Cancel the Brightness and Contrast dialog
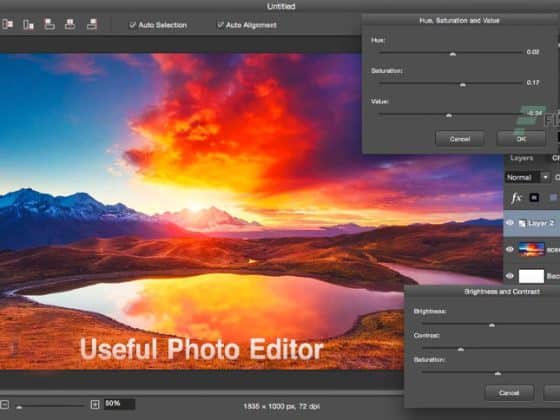Image resolution: width=560 pixels, height=420 pixels. click(x=509, y=392)
